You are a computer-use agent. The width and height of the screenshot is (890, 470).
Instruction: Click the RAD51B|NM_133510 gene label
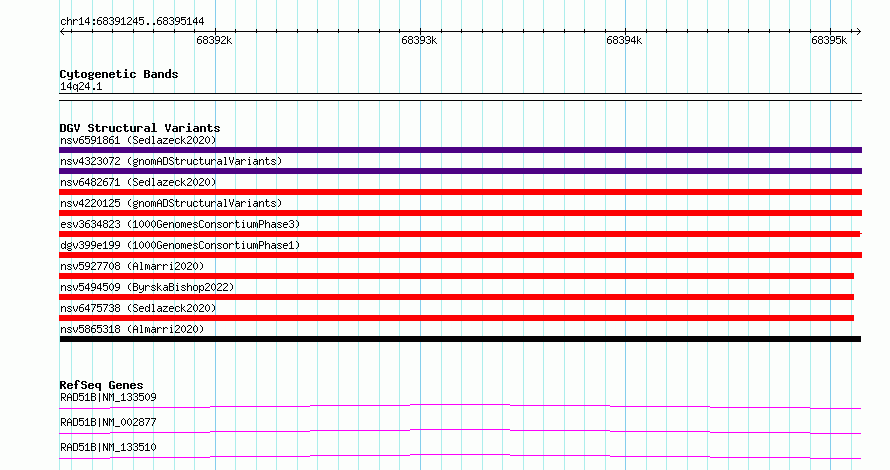108,447
